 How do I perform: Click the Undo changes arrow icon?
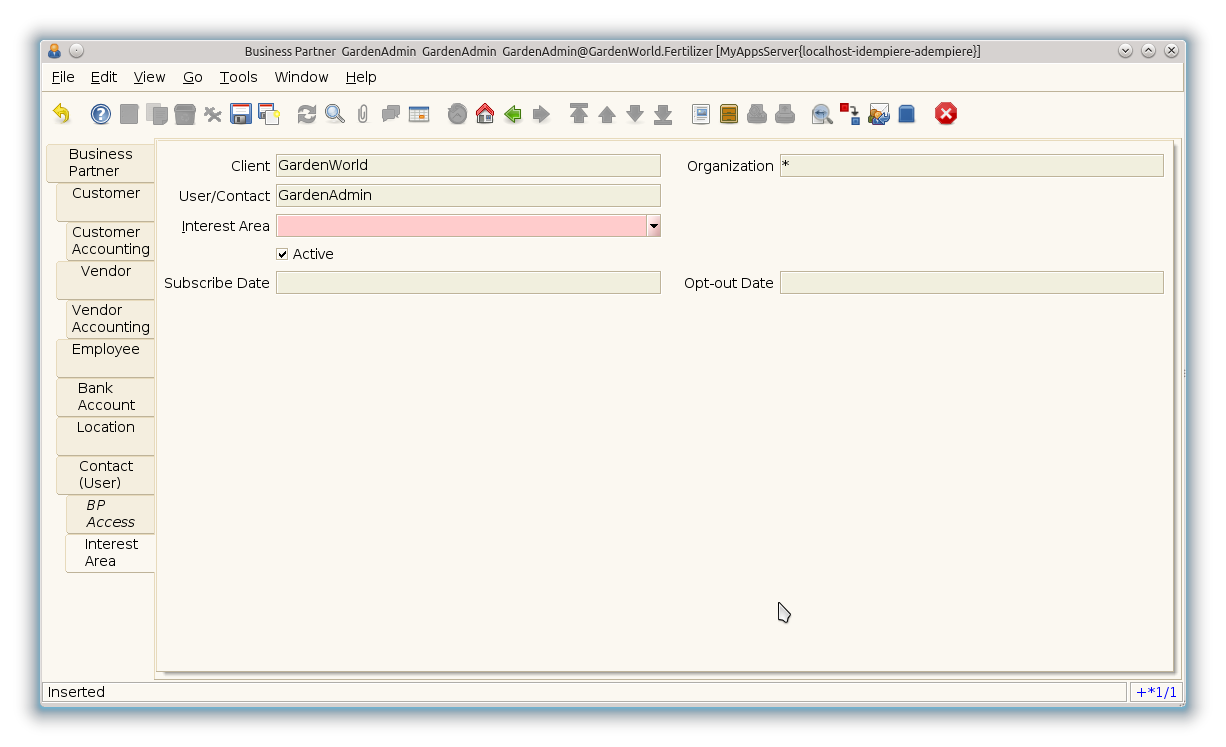tap(62, 114)
